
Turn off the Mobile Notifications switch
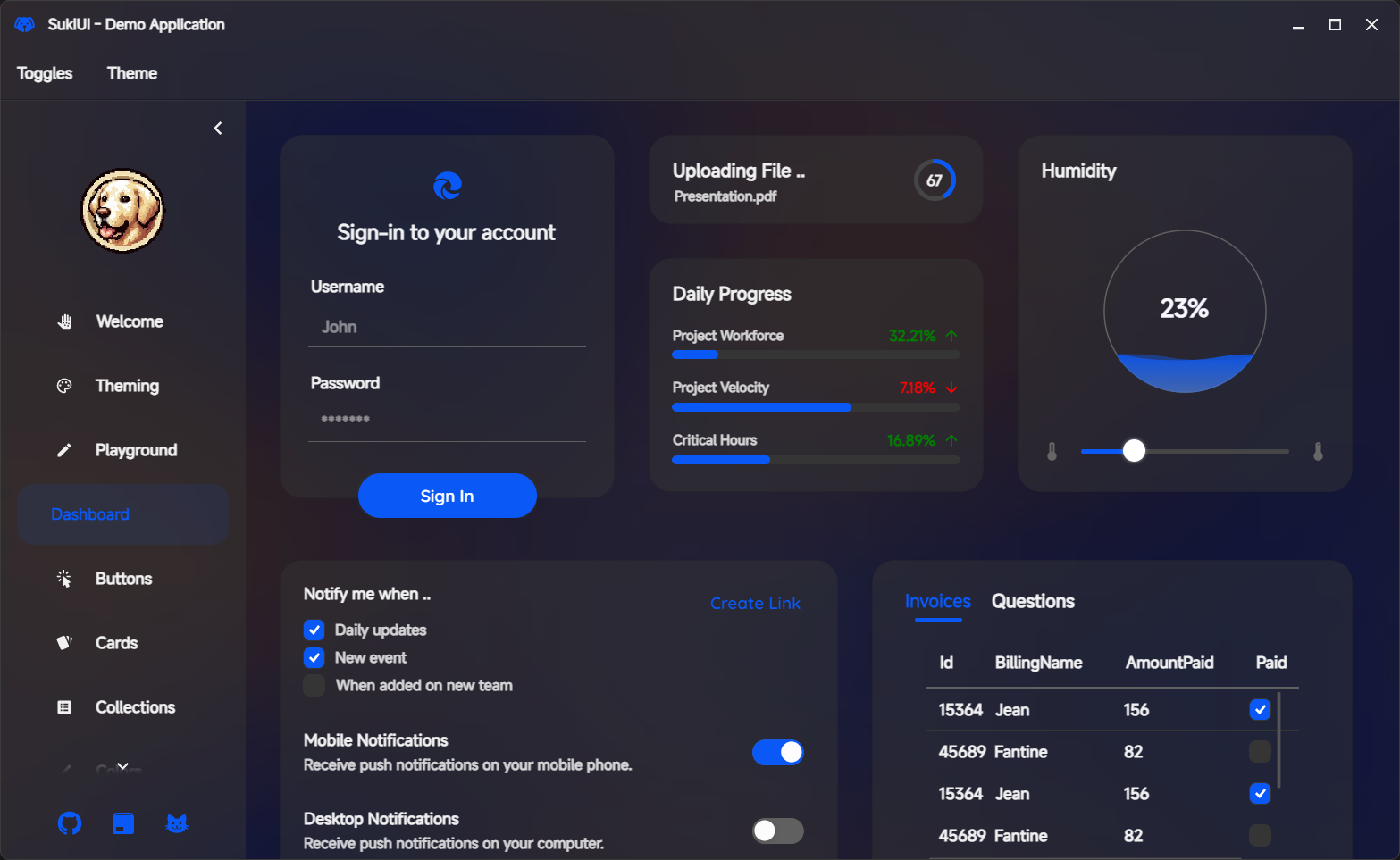point(778,753)
